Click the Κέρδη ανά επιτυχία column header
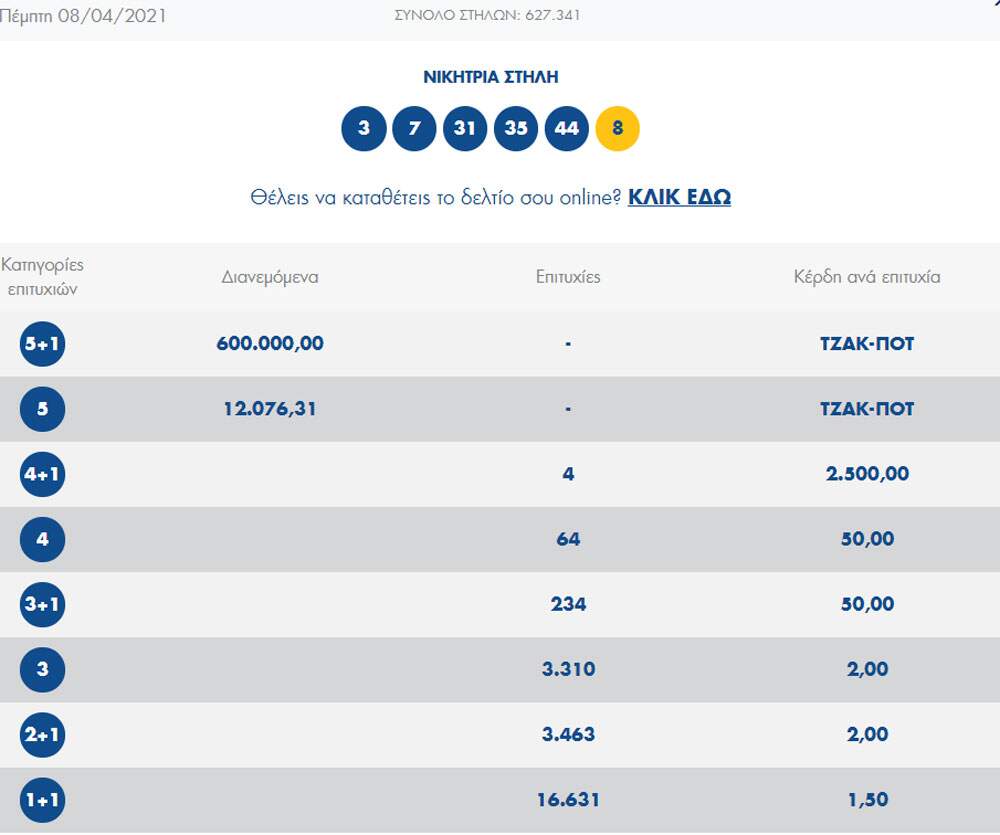1000x835 pixels. [x=867, y=277]
